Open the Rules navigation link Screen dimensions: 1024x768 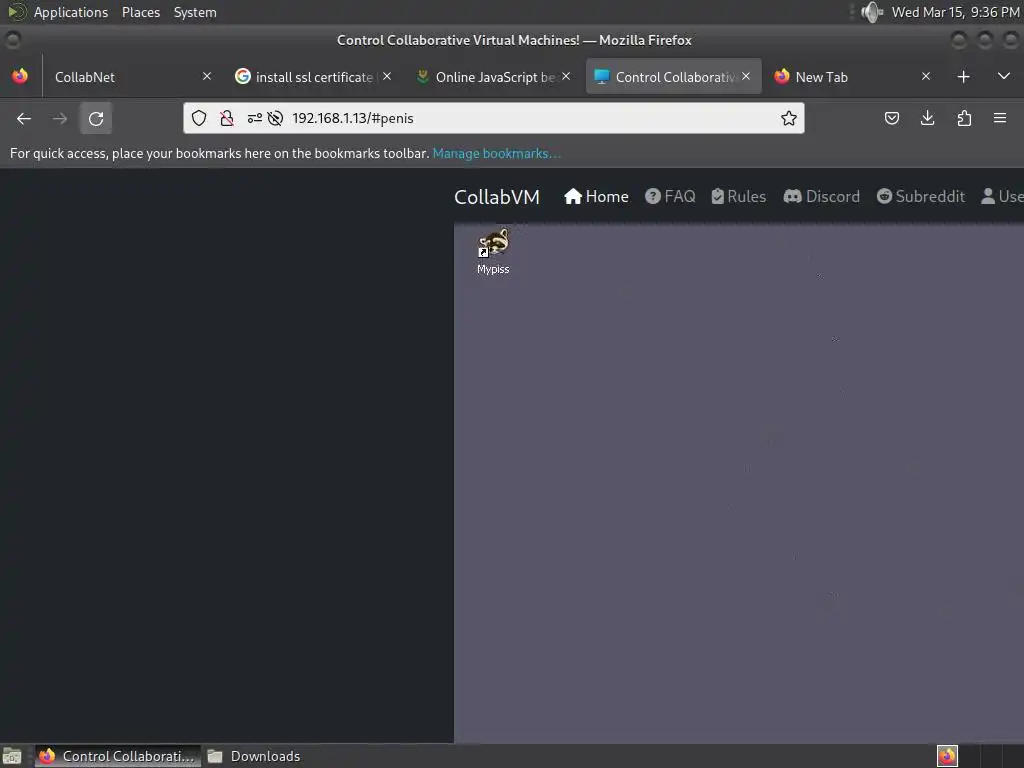739,197
